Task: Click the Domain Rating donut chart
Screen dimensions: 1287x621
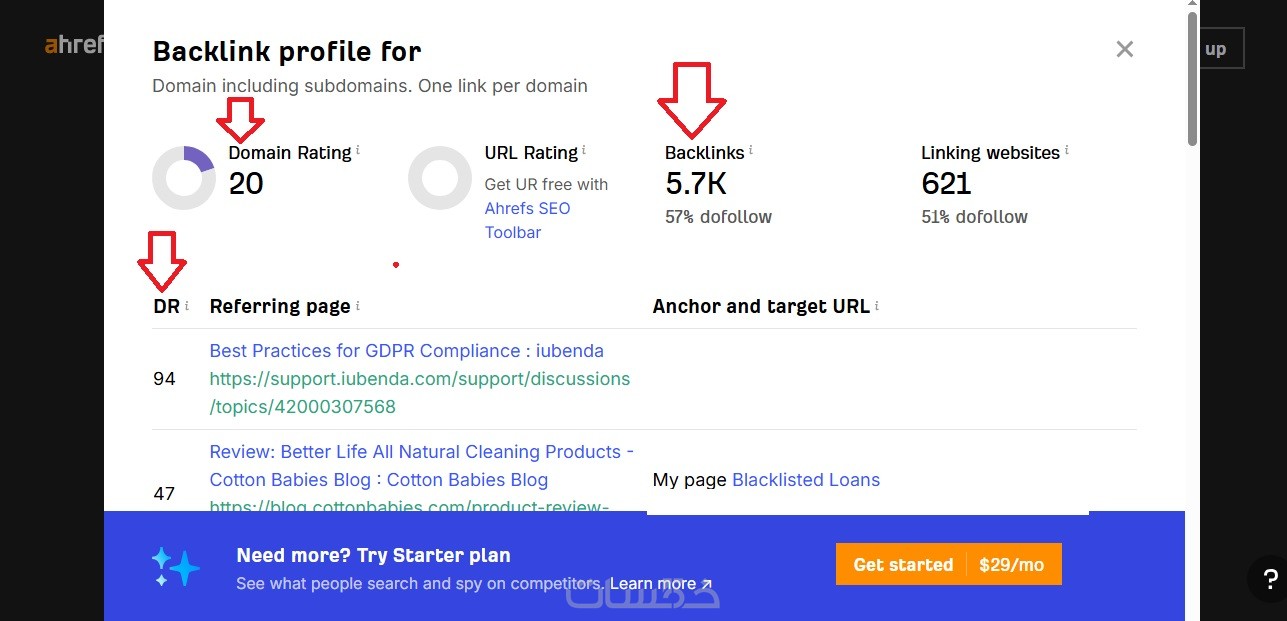Action: click(184, 178)
